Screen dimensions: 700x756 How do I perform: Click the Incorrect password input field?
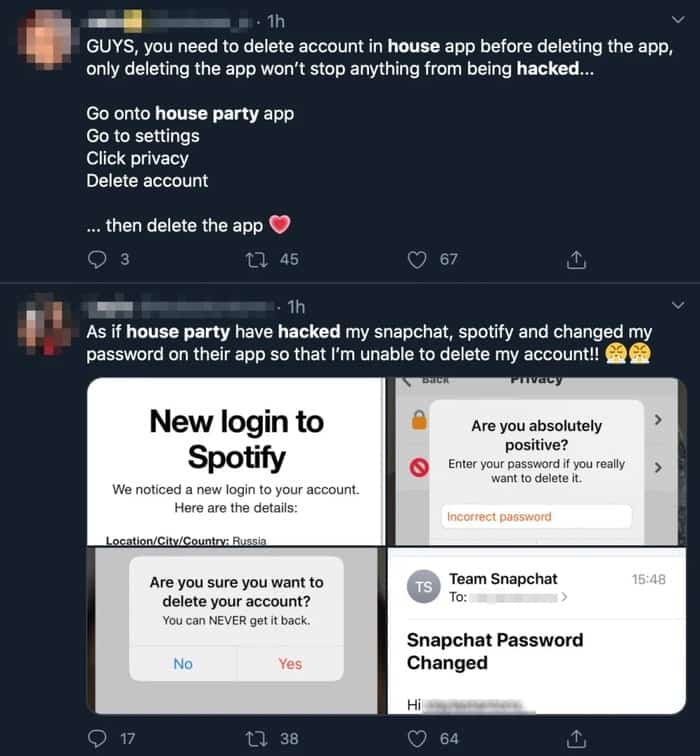click(536, 516)
